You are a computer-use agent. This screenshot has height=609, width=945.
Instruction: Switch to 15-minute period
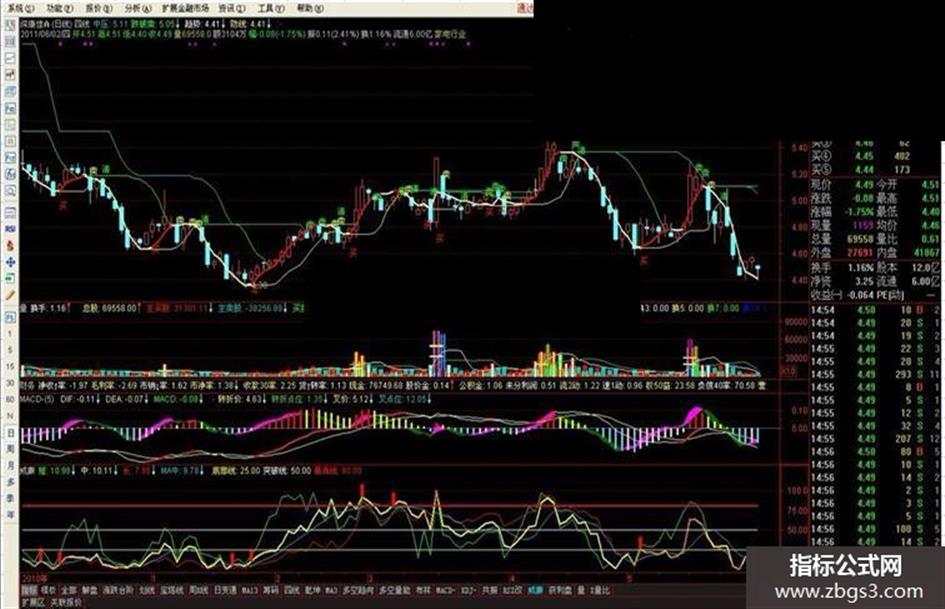10,366
